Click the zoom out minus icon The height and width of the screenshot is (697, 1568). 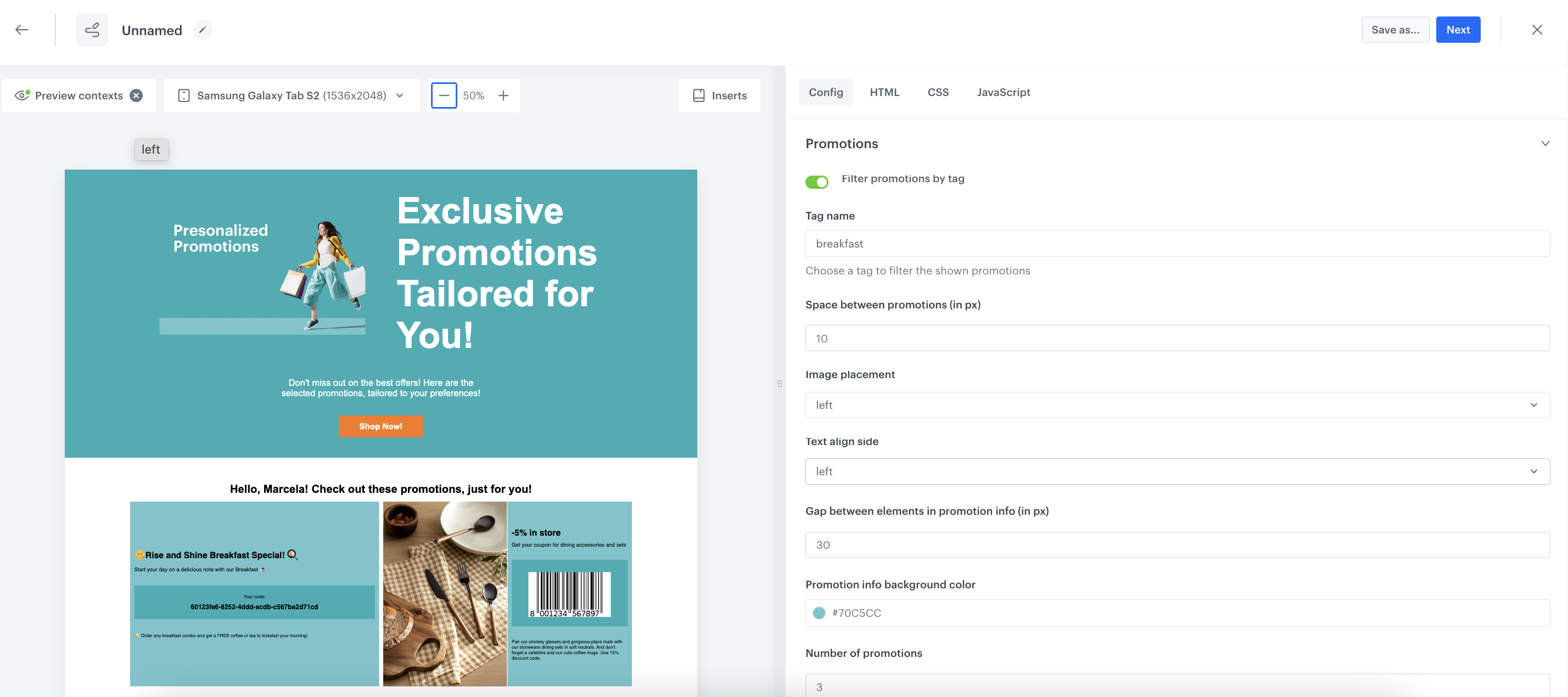[444, 95]
